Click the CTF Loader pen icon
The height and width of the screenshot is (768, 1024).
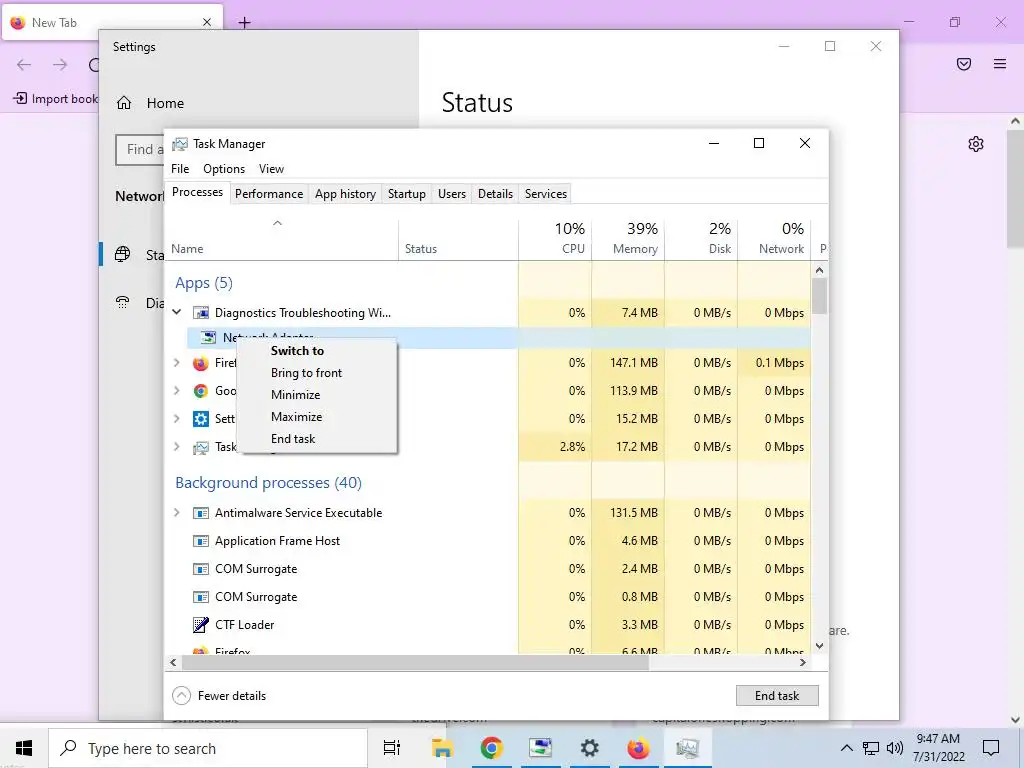pos(201,625)
